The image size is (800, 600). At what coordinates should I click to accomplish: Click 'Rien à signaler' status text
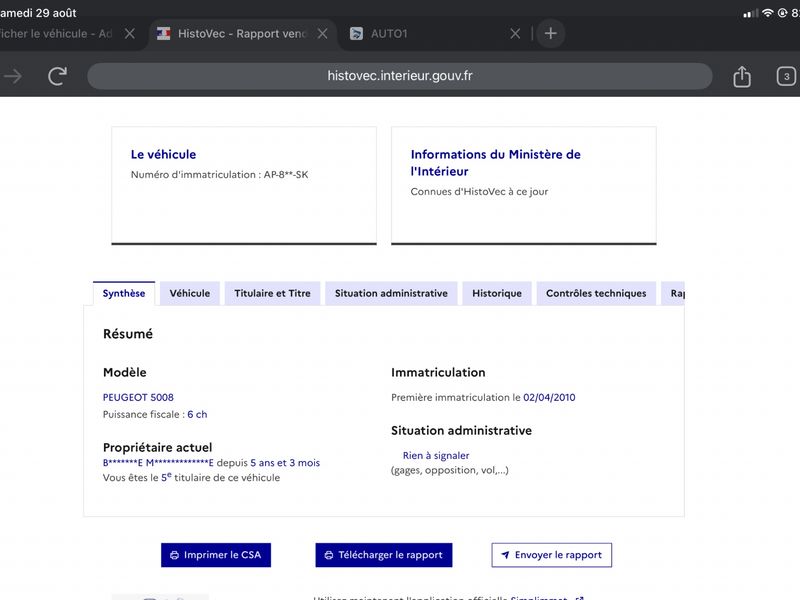point(436,456)
